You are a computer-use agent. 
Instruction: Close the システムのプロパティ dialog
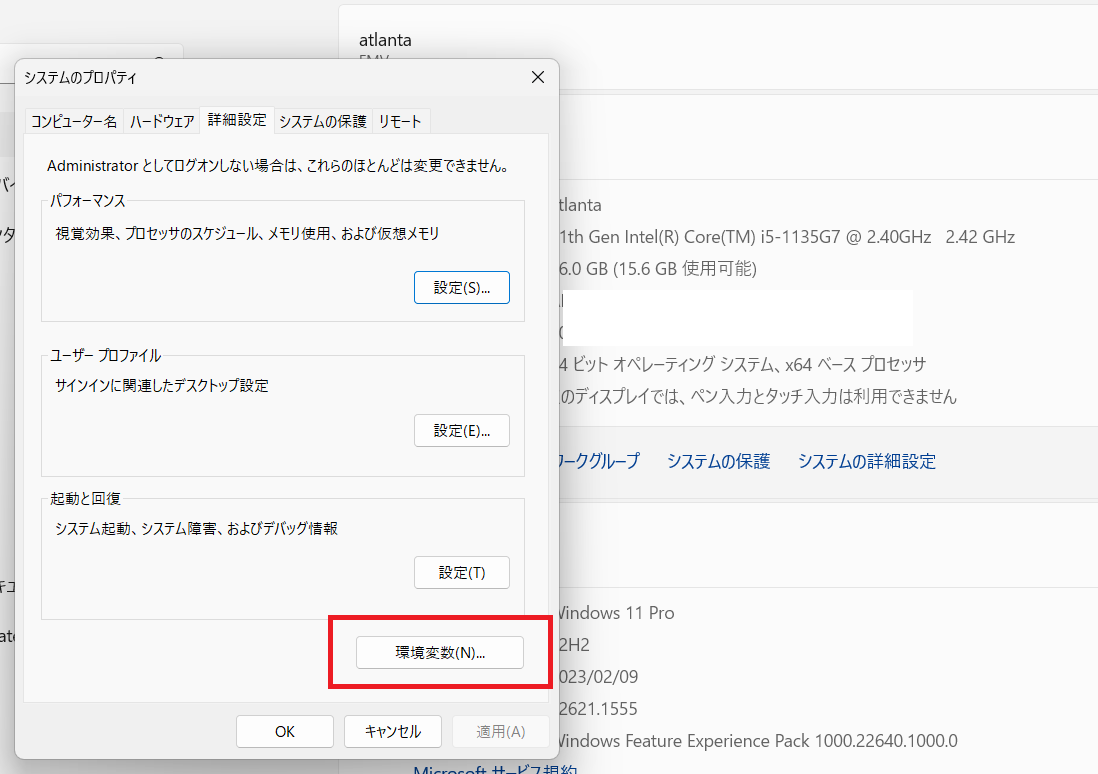pos(537,76)
